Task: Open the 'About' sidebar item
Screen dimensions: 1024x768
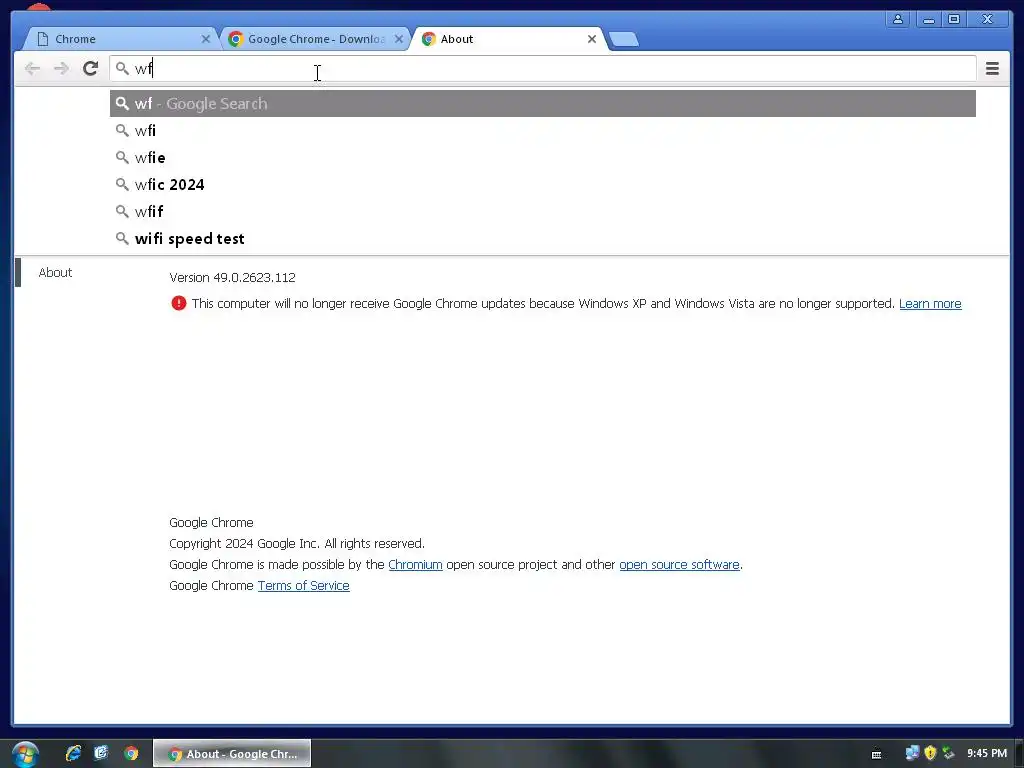Action: click(56, 272)
